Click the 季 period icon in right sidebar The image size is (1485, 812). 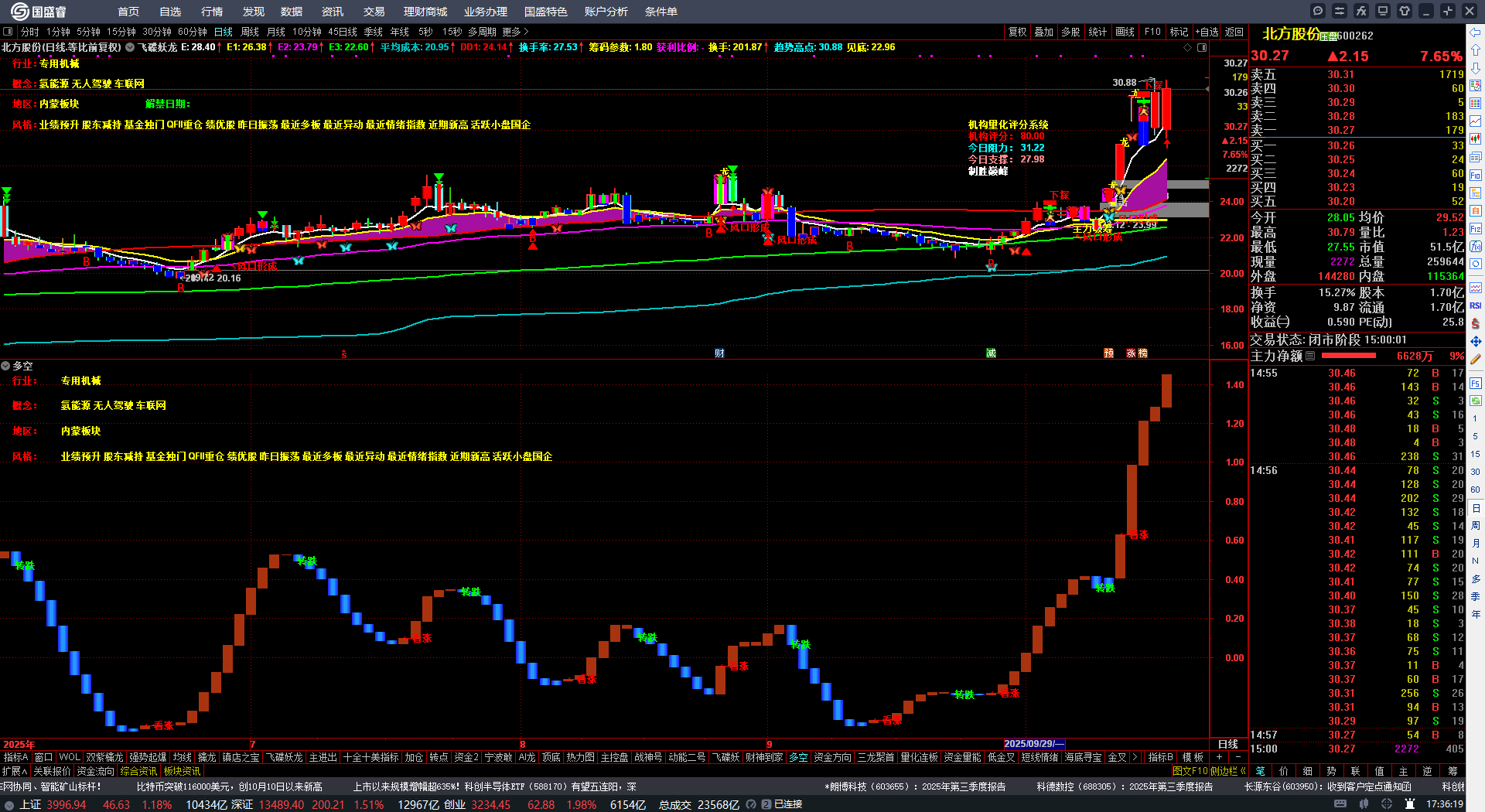pos(1476,596)
